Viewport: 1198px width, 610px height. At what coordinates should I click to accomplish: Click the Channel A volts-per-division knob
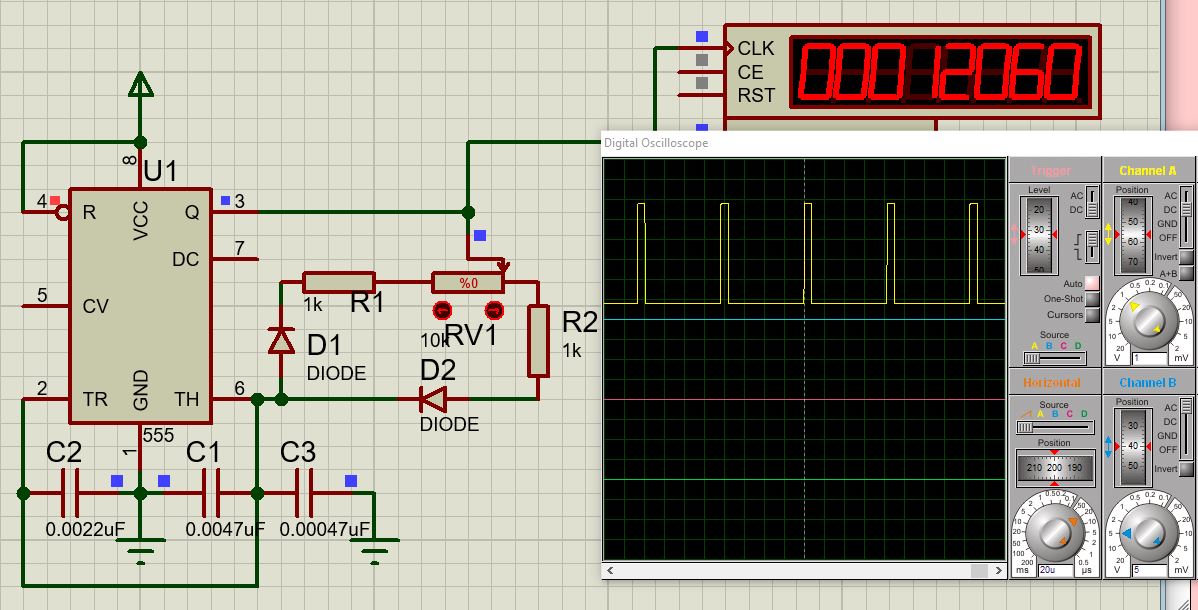coord(1150,319)
